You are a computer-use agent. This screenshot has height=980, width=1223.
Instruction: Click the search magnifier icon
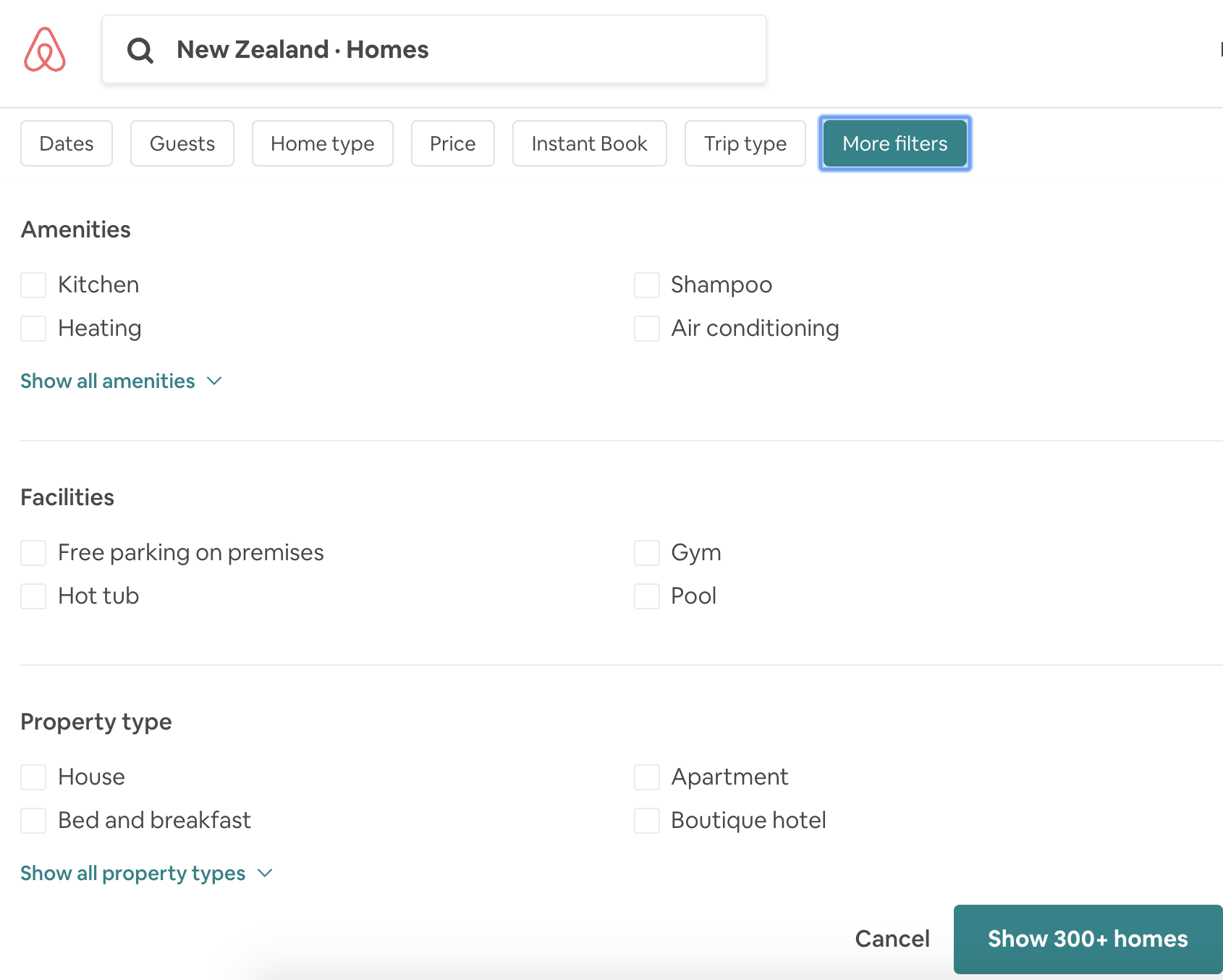pyautogui.click(x=140, y=50)
